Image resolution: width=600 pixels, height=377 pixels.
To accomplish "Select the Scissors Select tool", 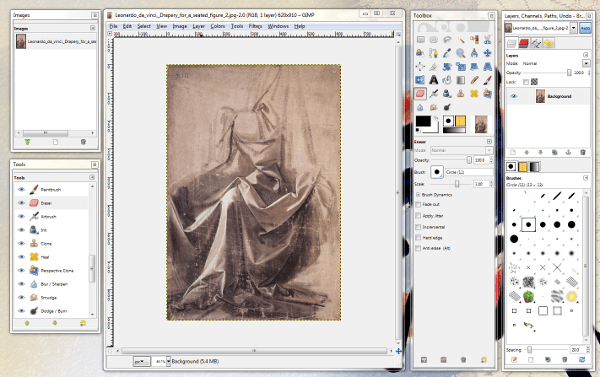I will (x=488, y=39).
